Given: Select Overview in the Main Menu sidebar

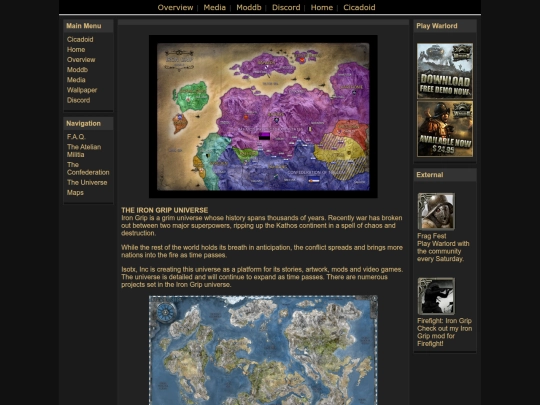Looking at the screenshot, I should coord(81,60).
